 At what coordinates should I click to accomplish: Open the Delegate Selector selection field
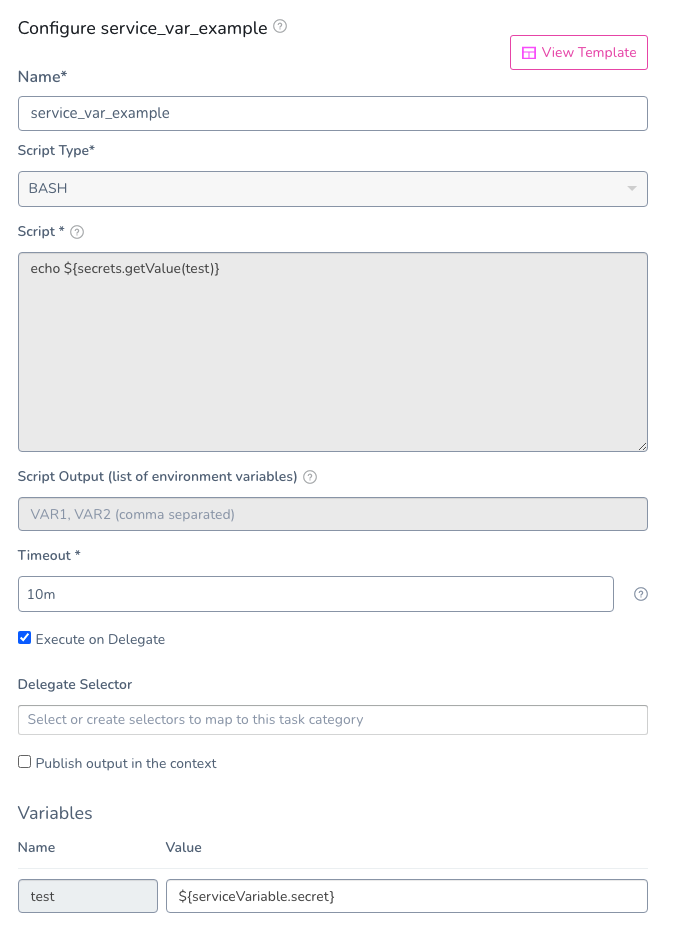pyautogui.click(x=333, y=720)
